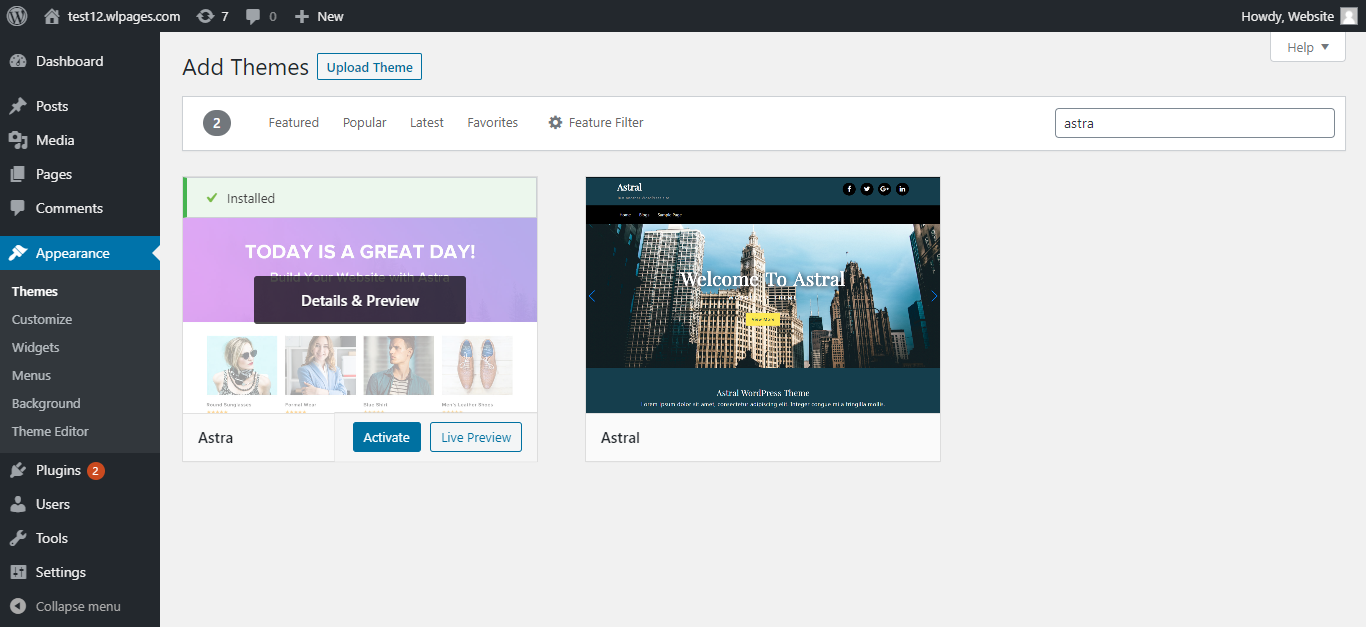Open Menus submenu item
Viewport: 1366px width, 627px height.
31,376
